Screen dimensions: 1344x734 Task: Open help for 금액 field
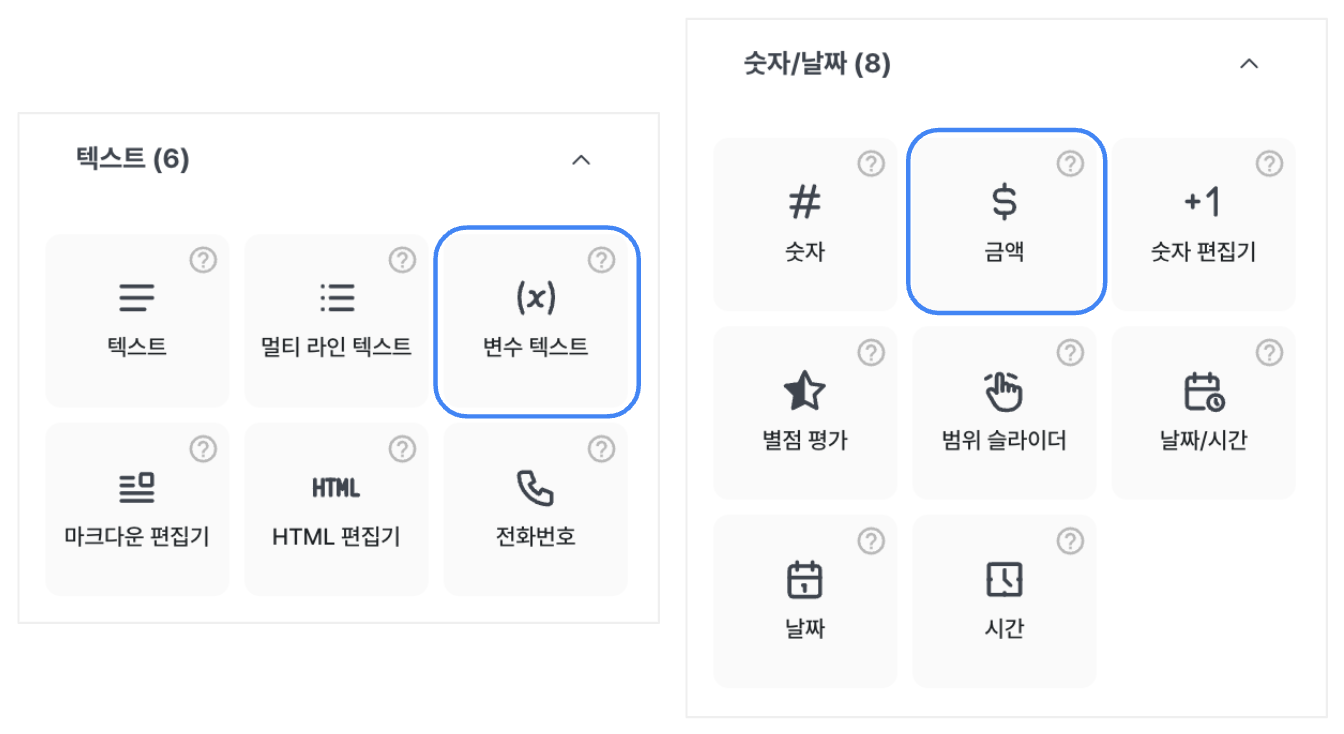point(1070,164)
